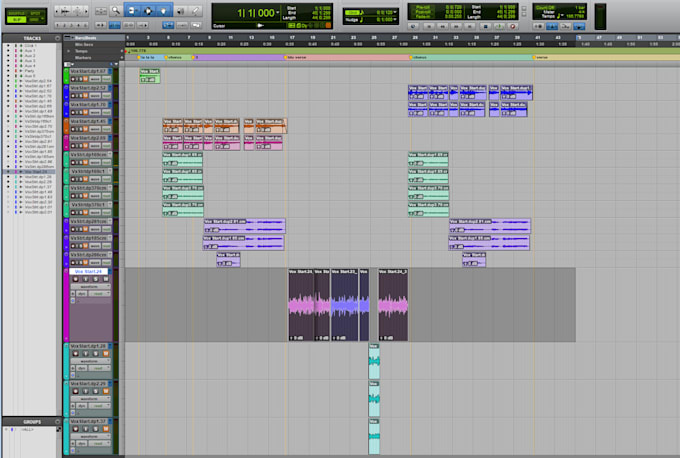Screen dimensions: 680x458
Task: Open the main counter format dropdown
Action: coord(278,12)
